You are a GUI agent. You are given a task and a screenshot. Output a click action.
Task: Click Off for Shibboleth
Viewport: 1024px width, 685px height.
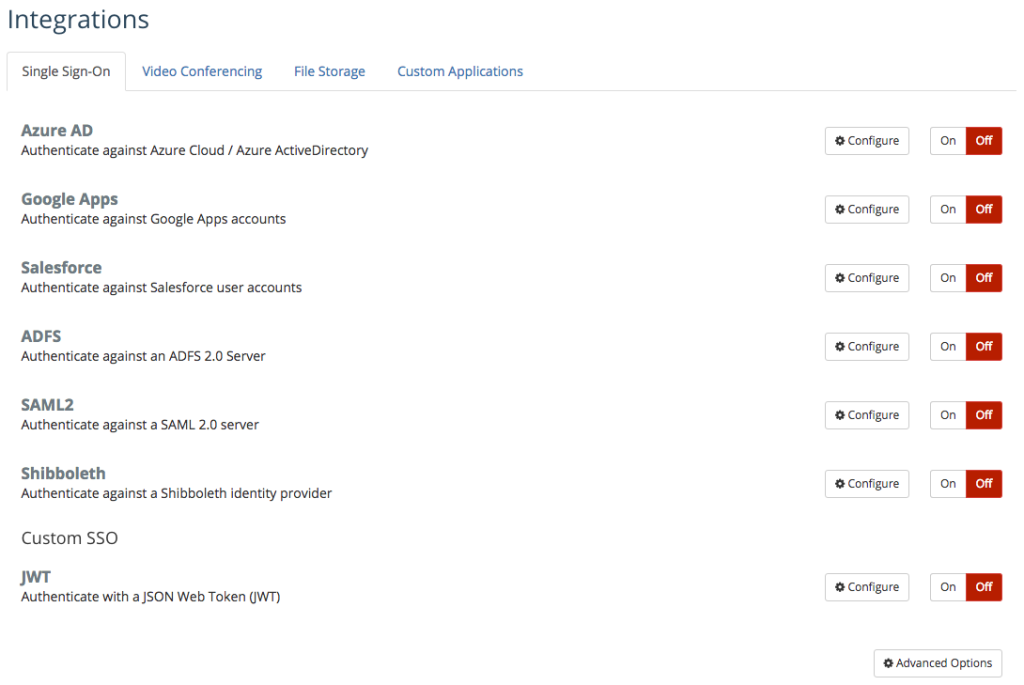point(984,484)
